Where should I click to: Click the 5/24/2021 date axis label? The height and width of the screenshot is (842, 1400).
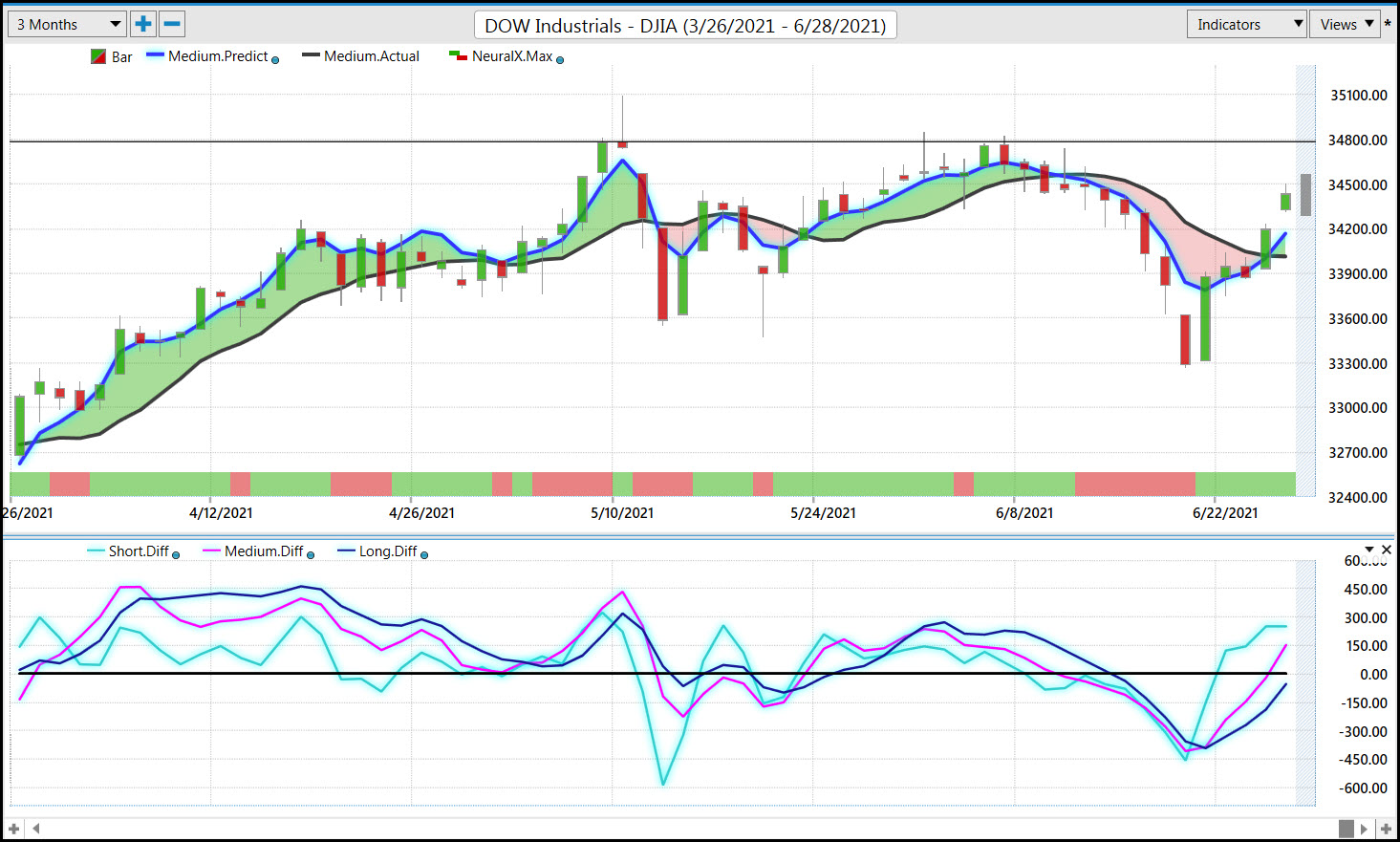(x=823, y=513)
